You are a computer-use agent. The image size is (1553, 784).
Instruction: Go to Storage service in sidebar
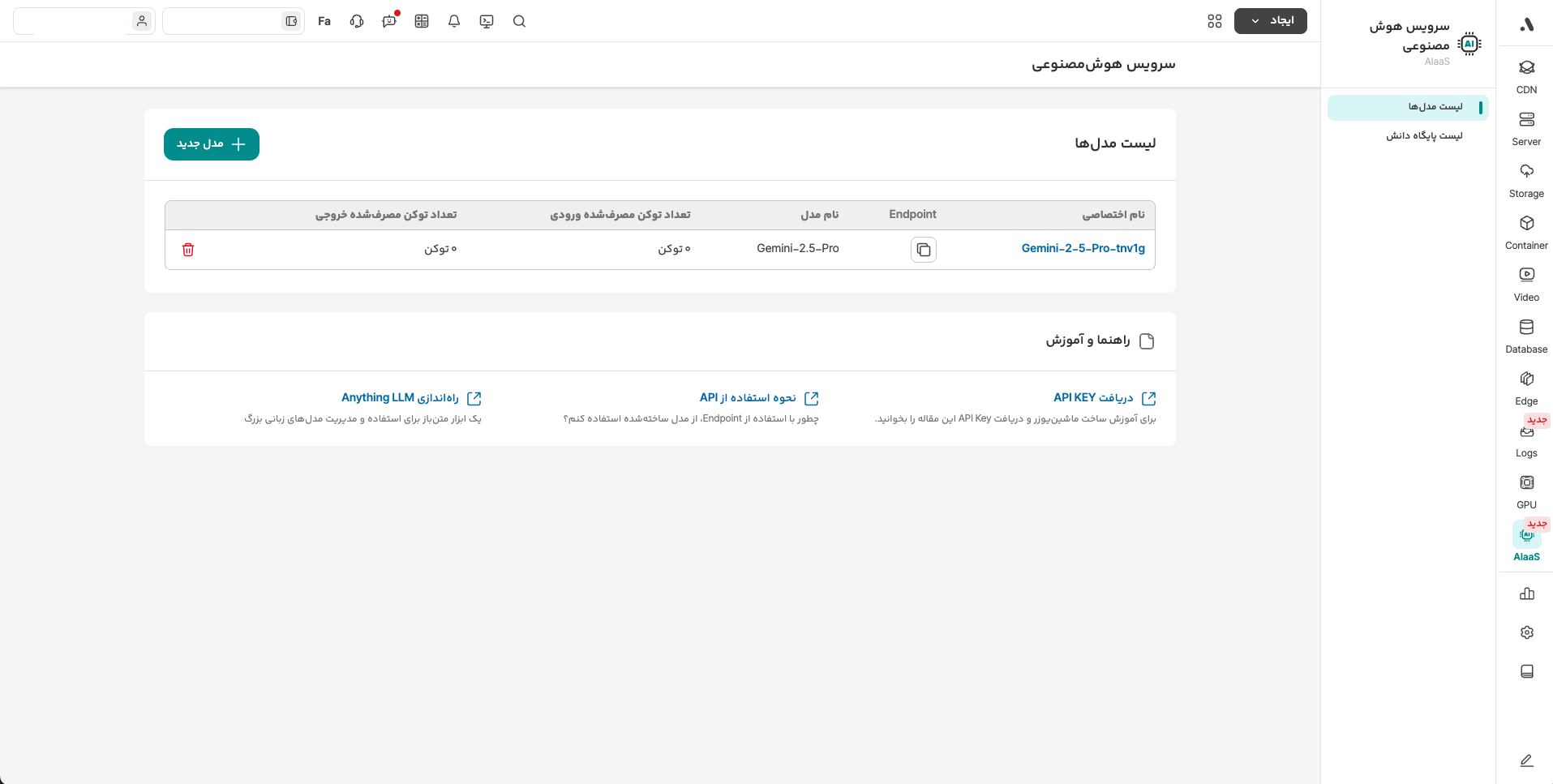pyautogui.click(x=1526, y=180)
